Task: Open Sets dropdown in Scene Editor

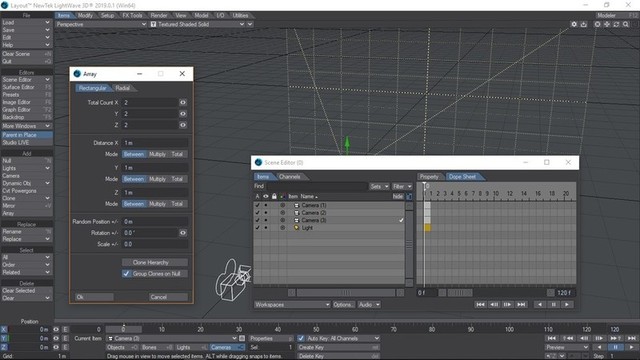Action: click(x=379, y=187)
